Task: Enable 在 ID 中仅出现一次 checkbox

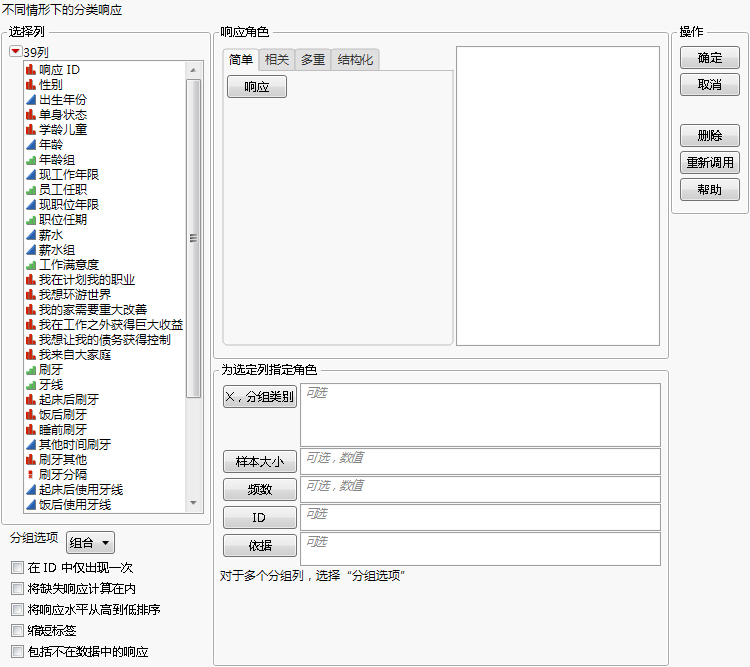Action: pyautogui.click(x=17, y=567)
